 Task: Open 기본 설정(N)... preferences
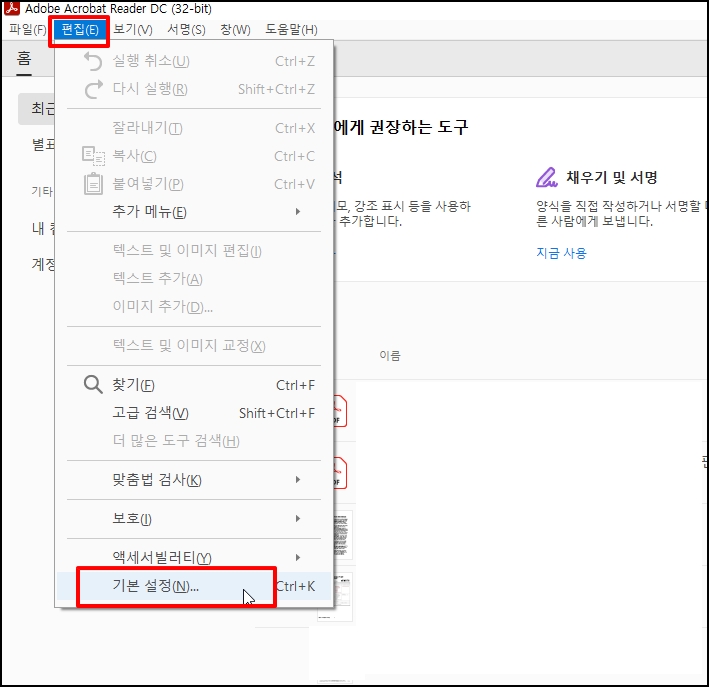coord(194,586)
